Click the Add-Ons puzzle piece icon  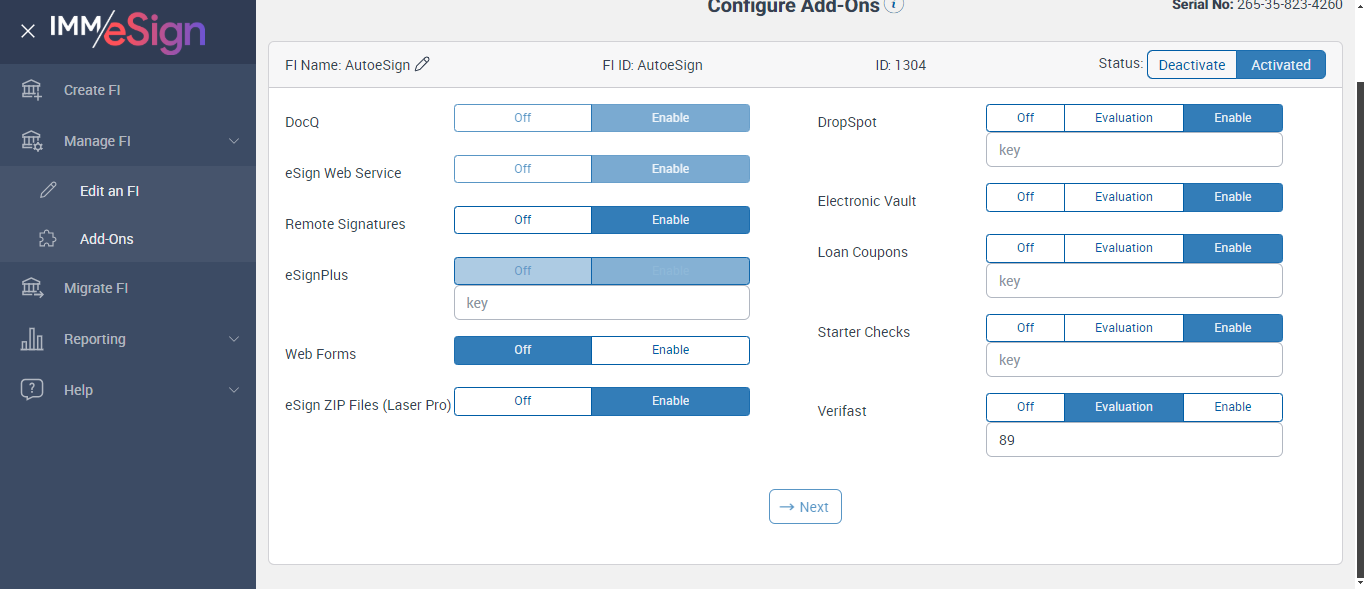point(48,239)
